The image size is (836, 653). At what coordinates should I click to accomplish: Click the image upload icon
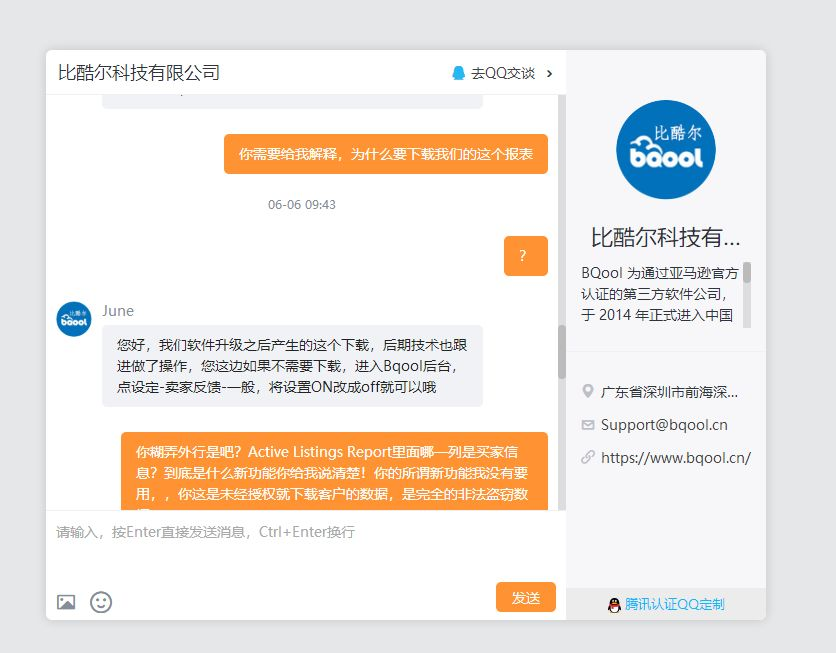66,602
